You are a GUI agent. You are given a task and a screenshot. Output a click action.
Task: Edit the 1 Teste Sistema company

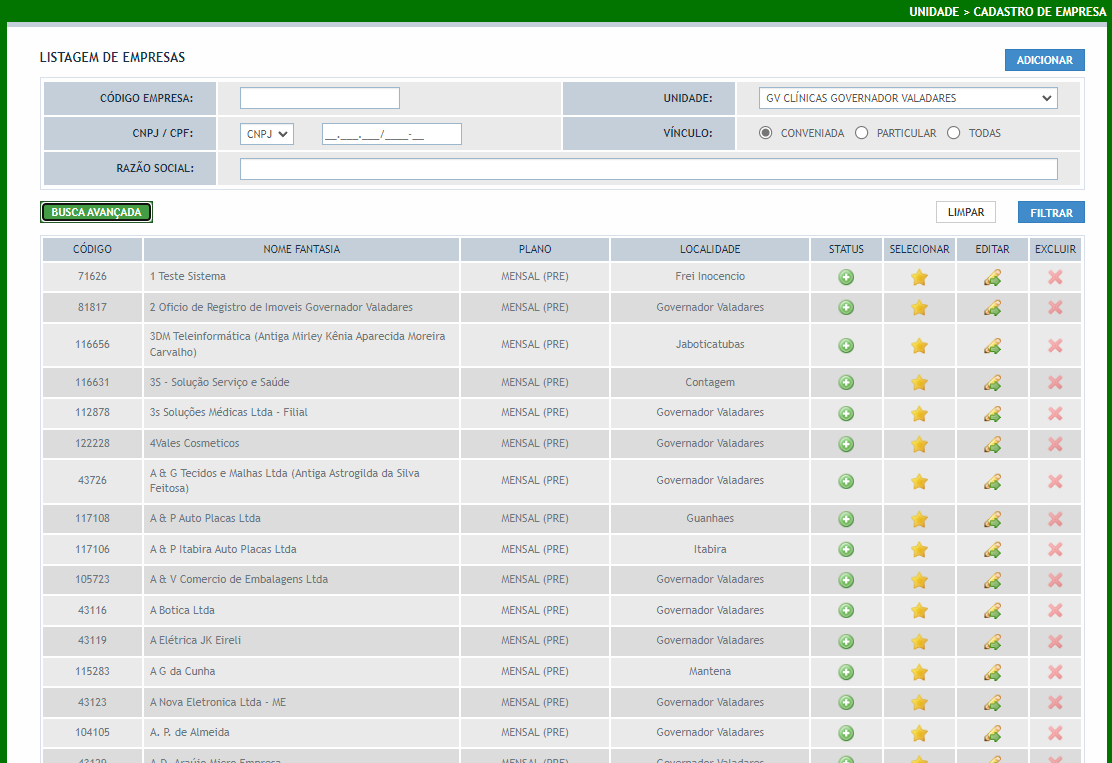pos(992,277)
